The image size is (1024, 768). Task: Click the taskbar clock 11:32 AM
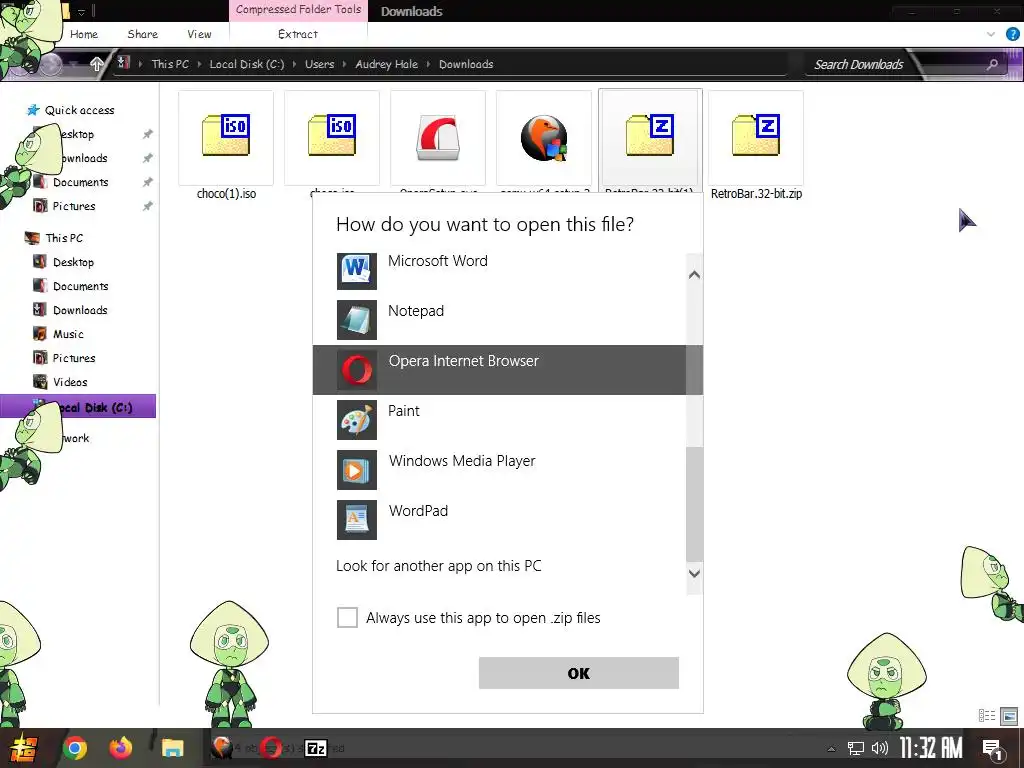[931, 748]
